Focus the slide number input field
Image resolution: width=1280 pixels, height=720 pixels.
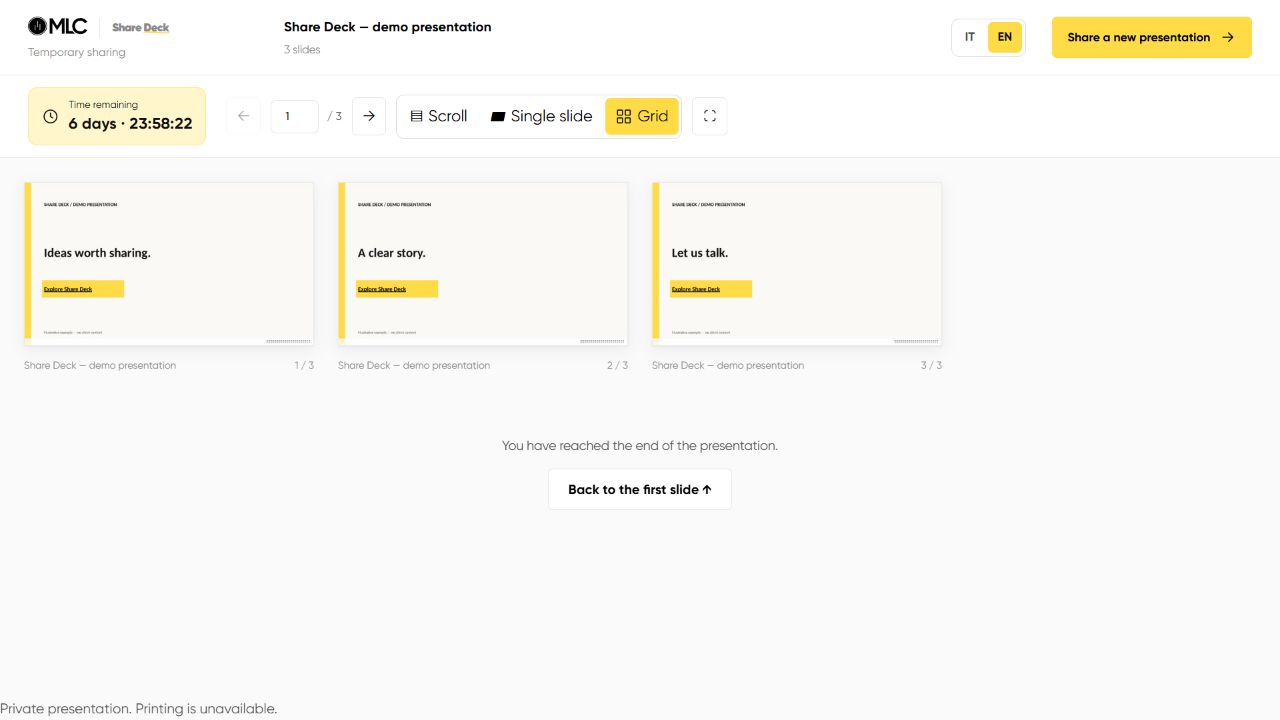click(x=295, y=116)
